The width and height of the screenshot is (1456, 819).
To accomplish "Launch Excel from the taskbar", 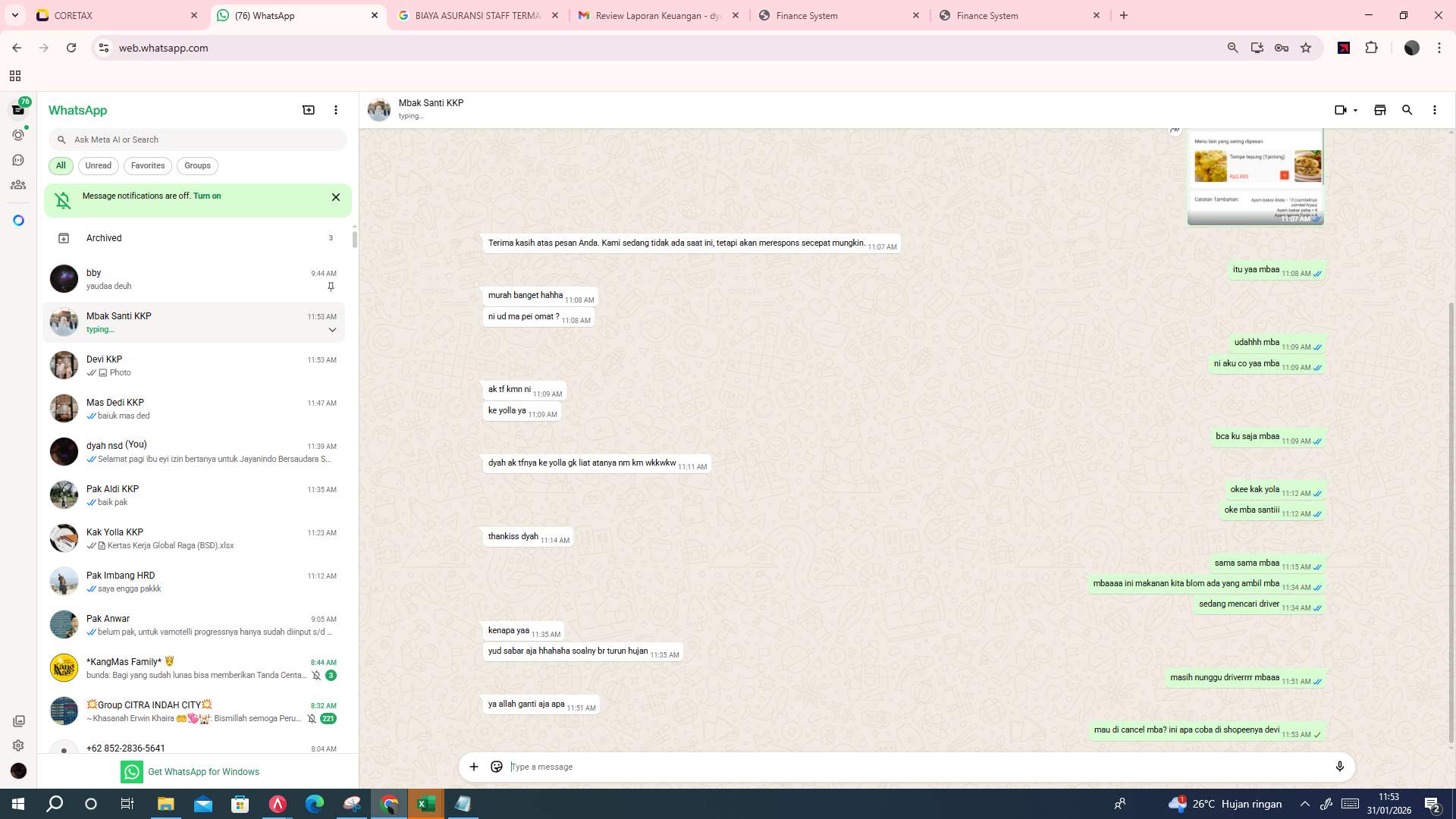I will point(425,803).
